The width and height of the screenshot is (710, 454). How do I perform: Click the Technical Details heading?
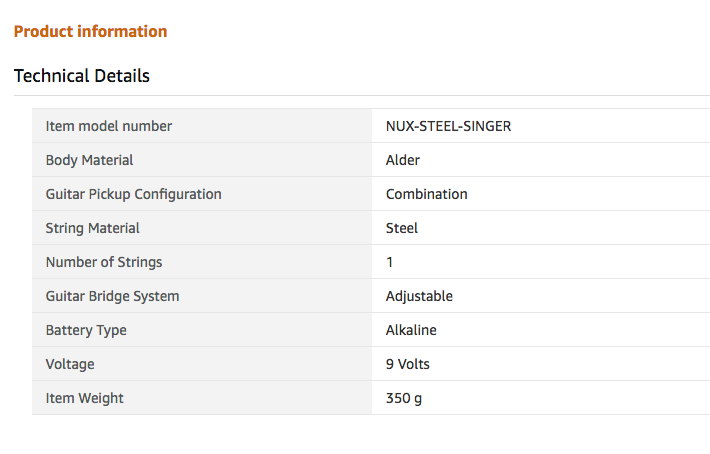pos(82,76)
